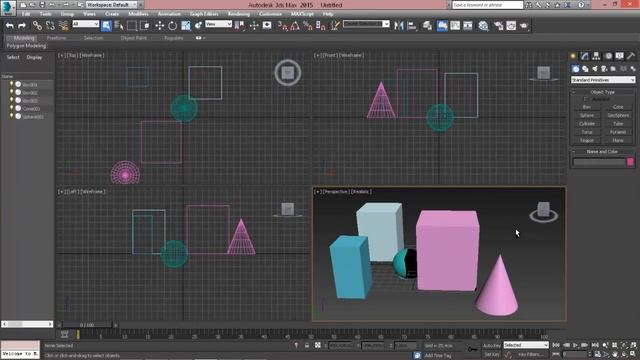Open the Layer Manager icon
This screenshot has width=640, height=360.
click(x=427, y=26)
